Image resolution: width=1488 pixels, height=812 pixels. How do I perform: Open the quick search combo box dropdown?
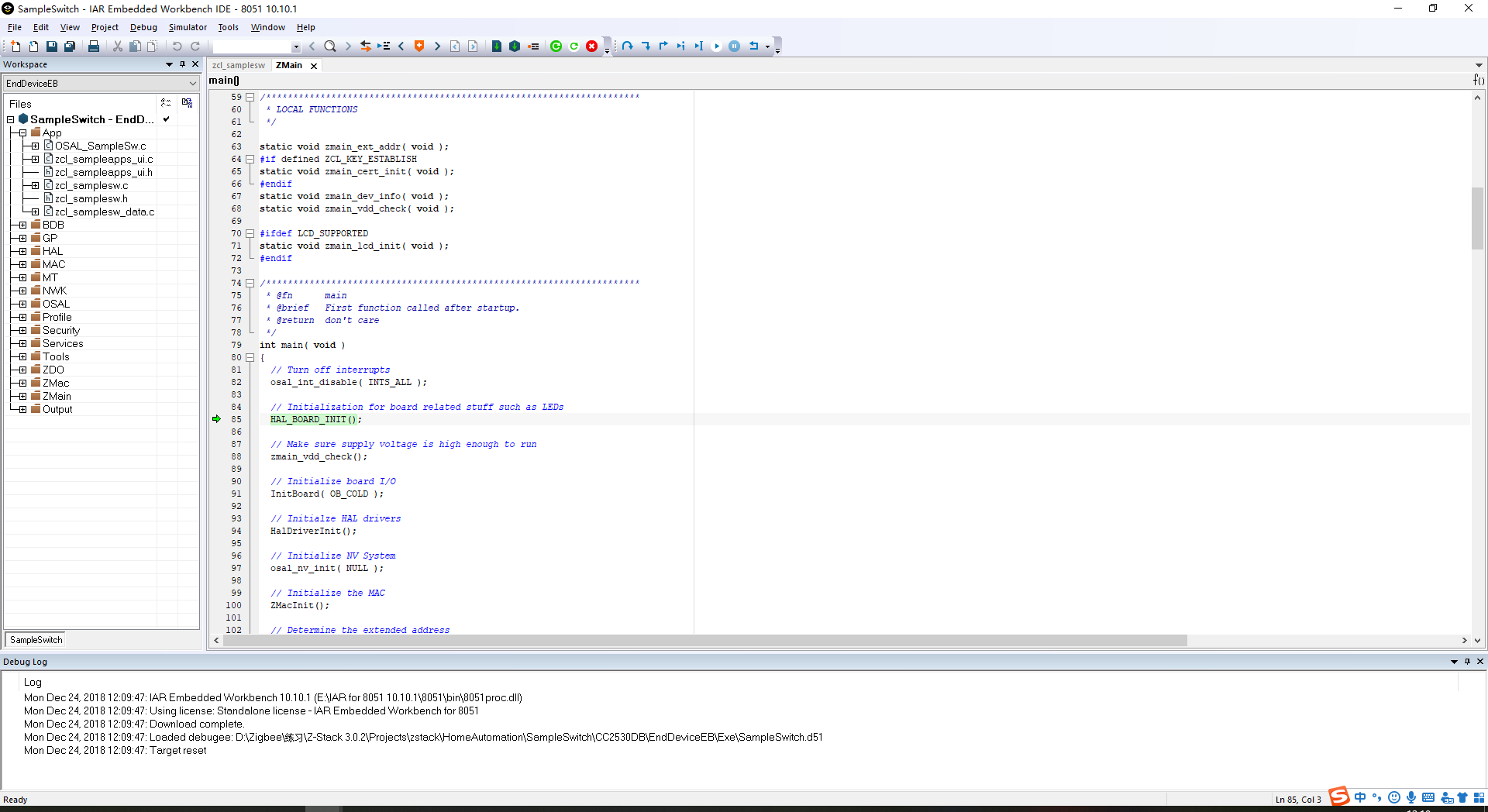point(296,46)
